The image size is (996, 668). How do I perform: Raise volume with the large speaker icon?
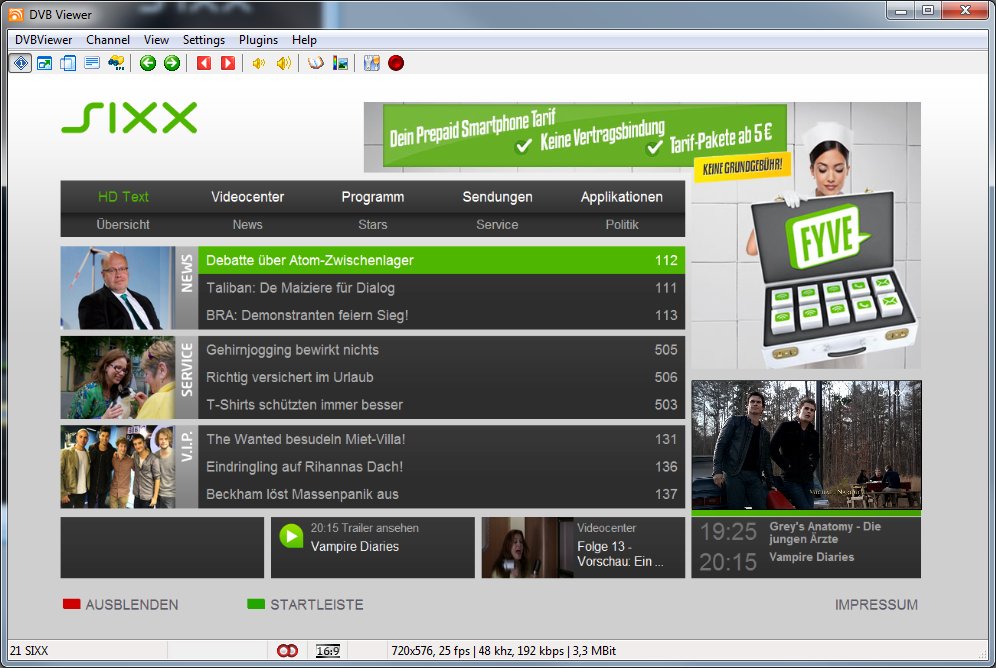pos(284,63)
